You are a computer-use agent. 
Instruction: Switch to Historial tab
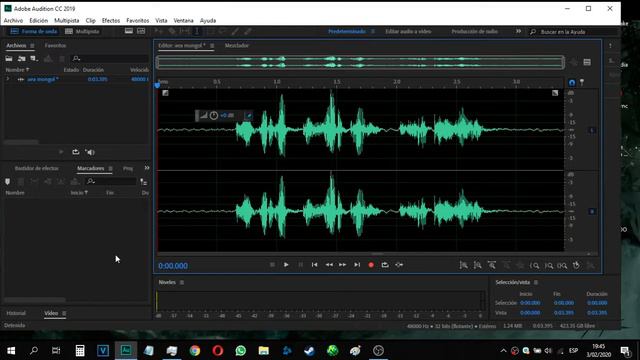pyautogui.click(x=16, y=313)
